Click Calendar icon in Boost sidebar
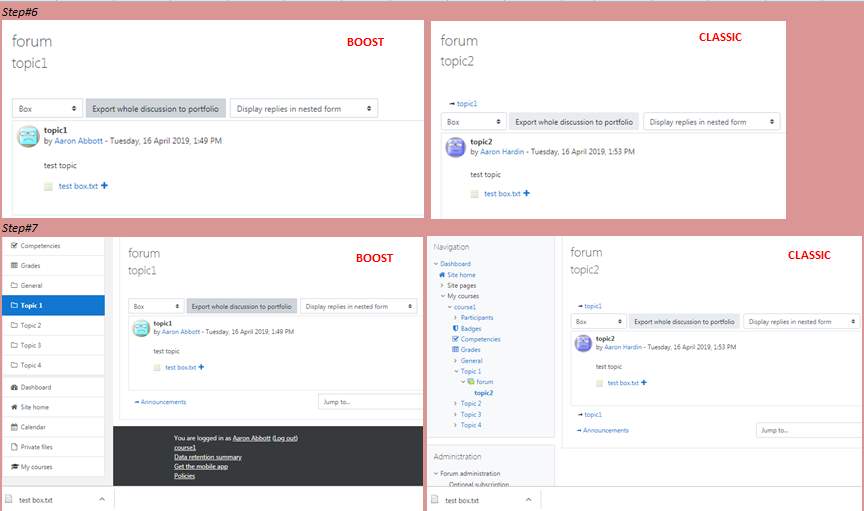864x511 pixels. tap(14, 427)
